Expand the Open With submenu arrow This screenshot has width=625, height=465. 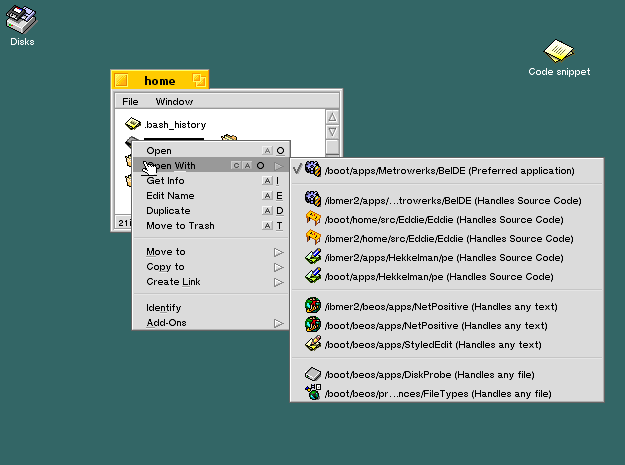(x=279, y=166)
